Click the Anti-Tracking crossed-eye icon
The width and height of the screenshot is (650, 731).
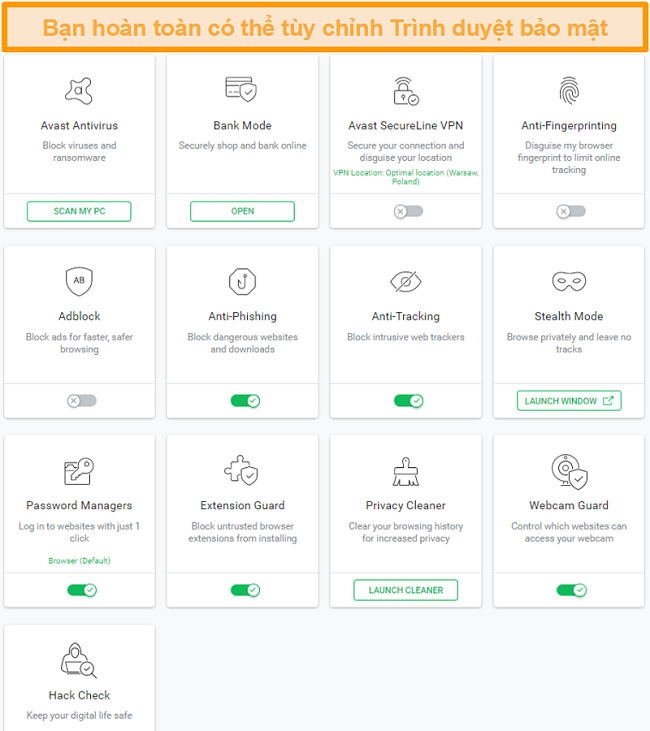(x=406, y=282)
